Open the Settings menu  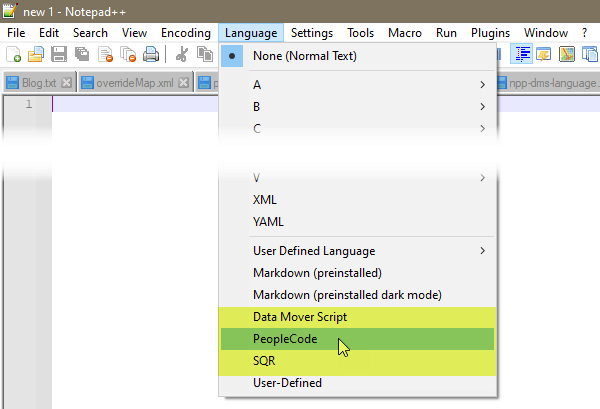coord(312,33)
